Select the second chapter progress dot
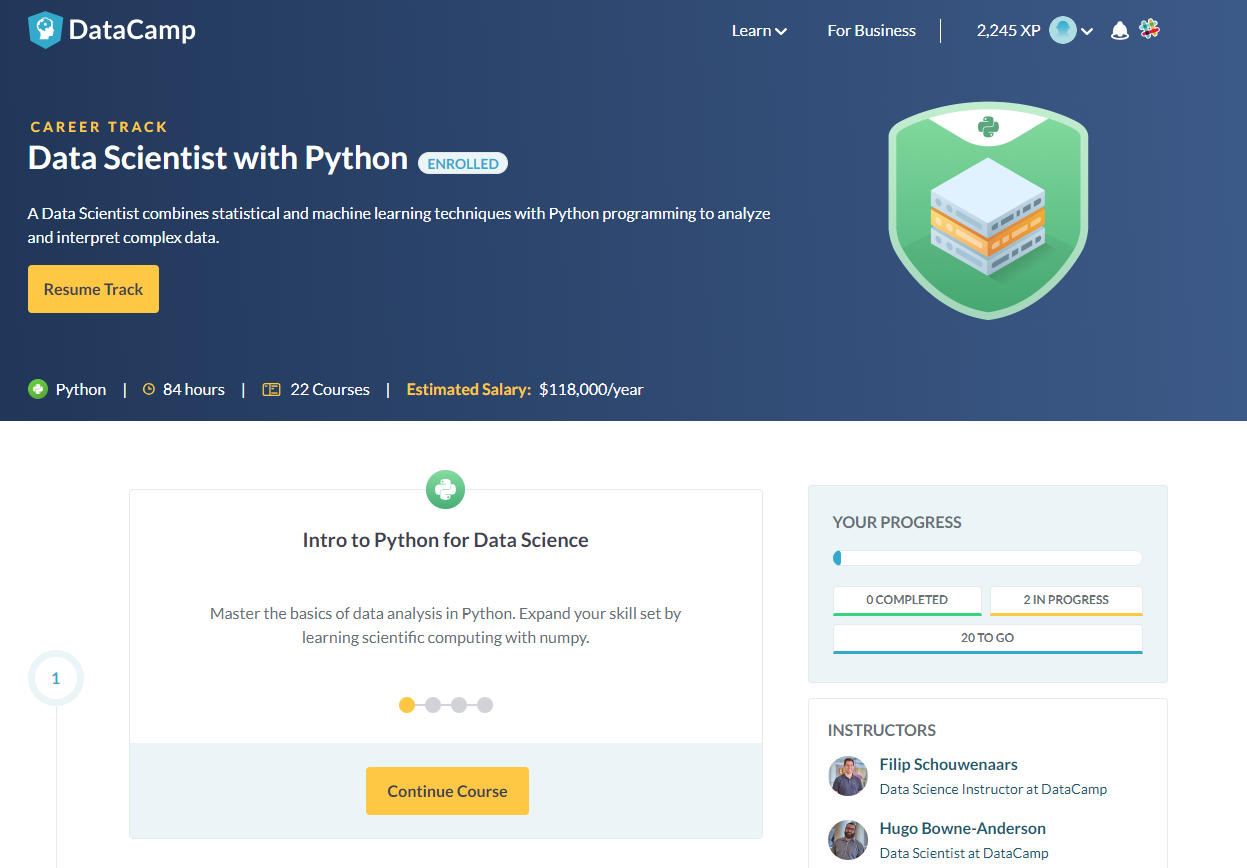1247x868 pixels. point(433,705)
